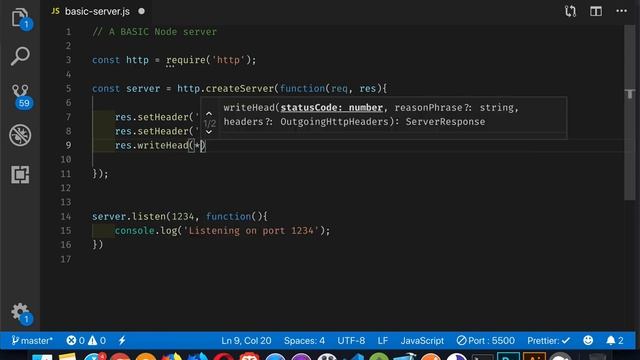Open the Extensions view in activity bar
640x360 pixels.
click(x=20, y=174)
